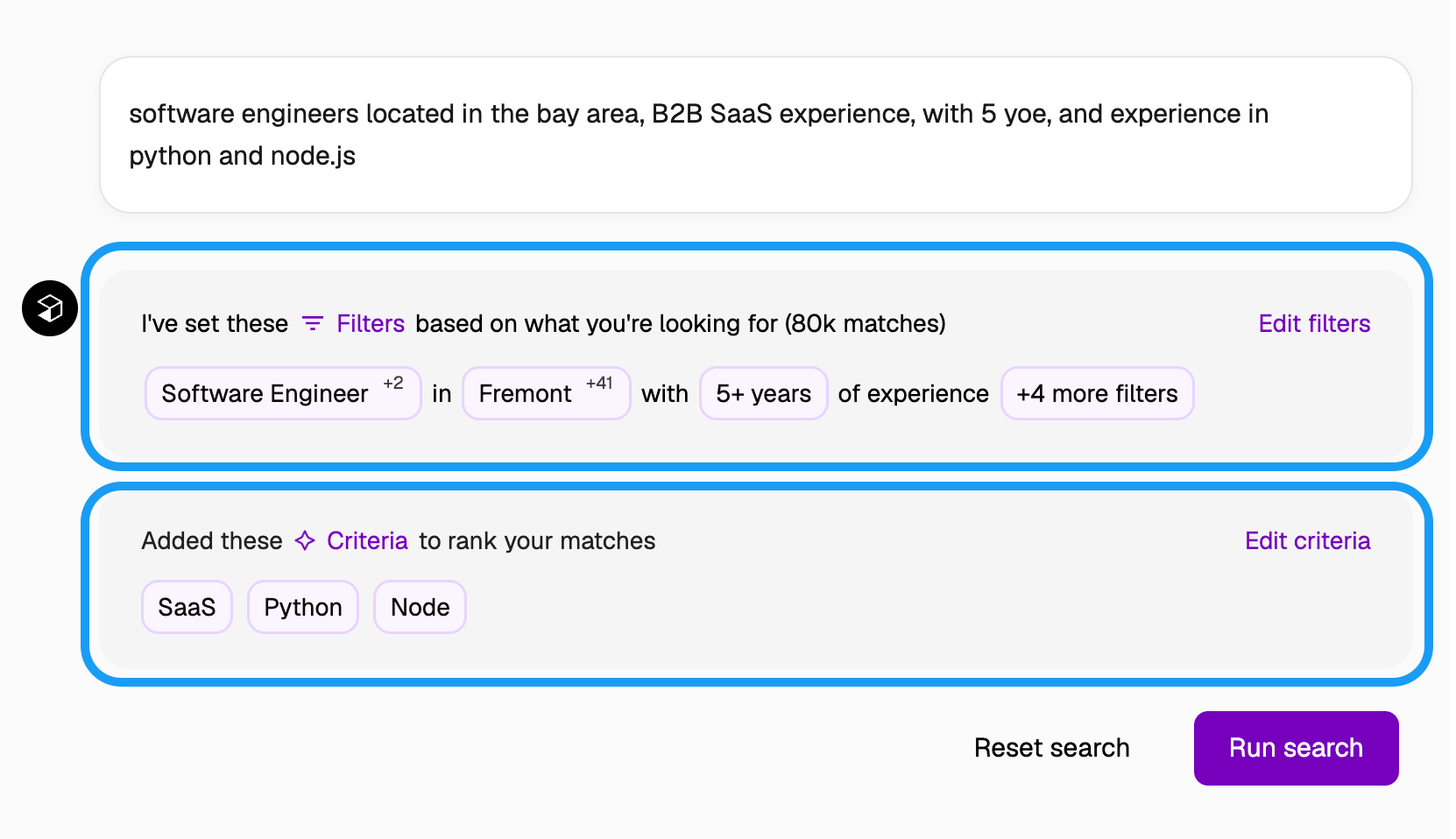This screenshot has height=839, width=1456.
Task: Click Edit filters
Action: [1314, 323]
